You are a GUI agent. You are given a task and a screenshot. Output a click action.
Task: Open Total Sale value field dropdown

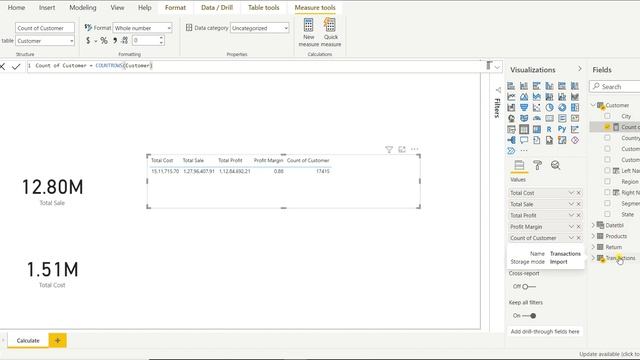571,204
